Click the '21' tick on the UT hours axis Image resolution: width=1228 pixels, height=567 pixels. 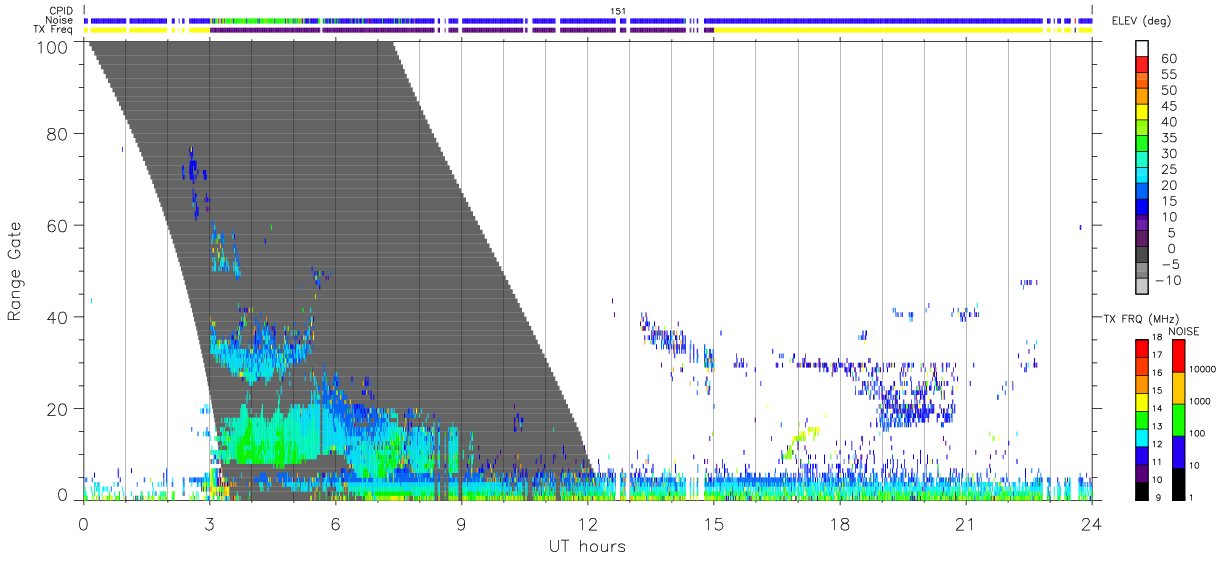point(965,523)
